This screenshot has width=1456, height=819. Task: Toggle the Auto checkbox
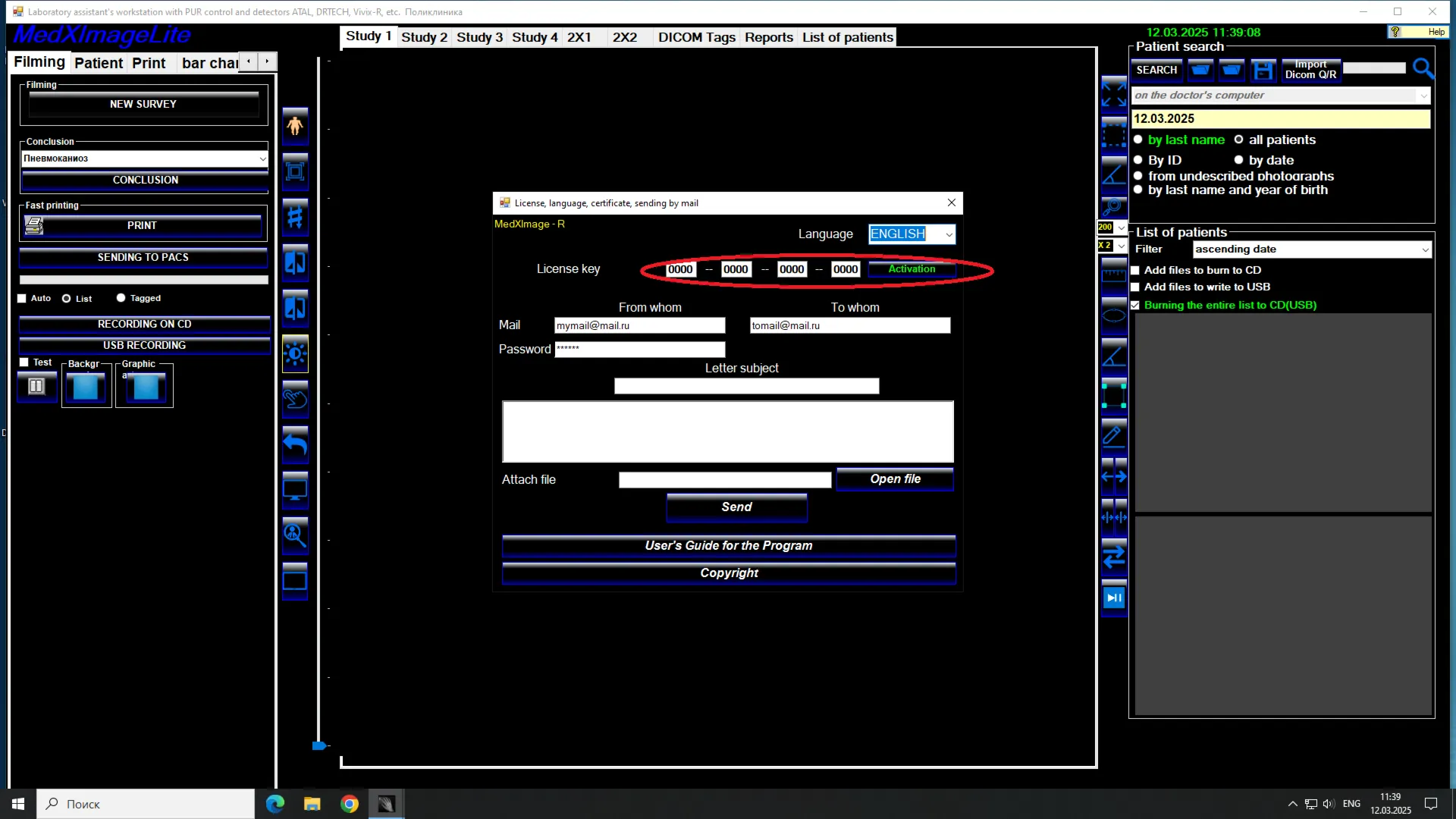[22, 299]
